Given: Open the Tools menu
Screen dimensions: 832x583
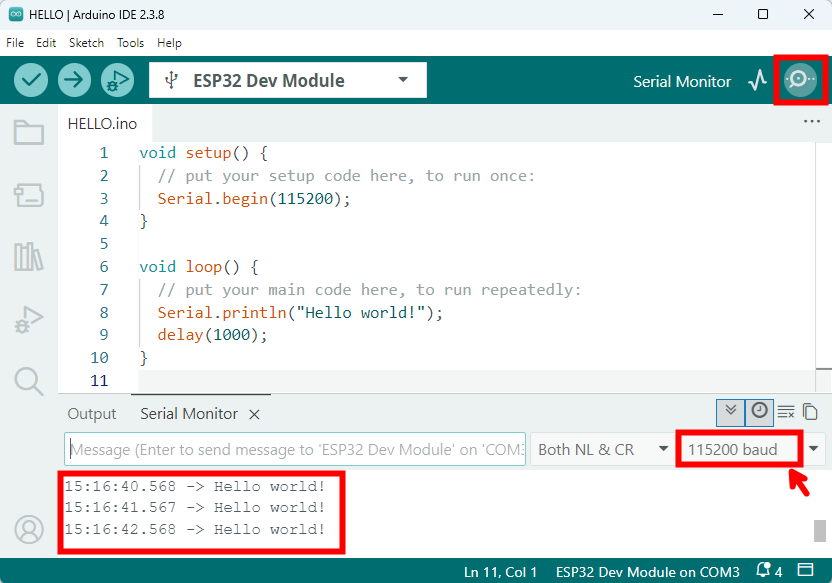Looking at the screenshot, I should pyautogui.click(x=130, y=43).
